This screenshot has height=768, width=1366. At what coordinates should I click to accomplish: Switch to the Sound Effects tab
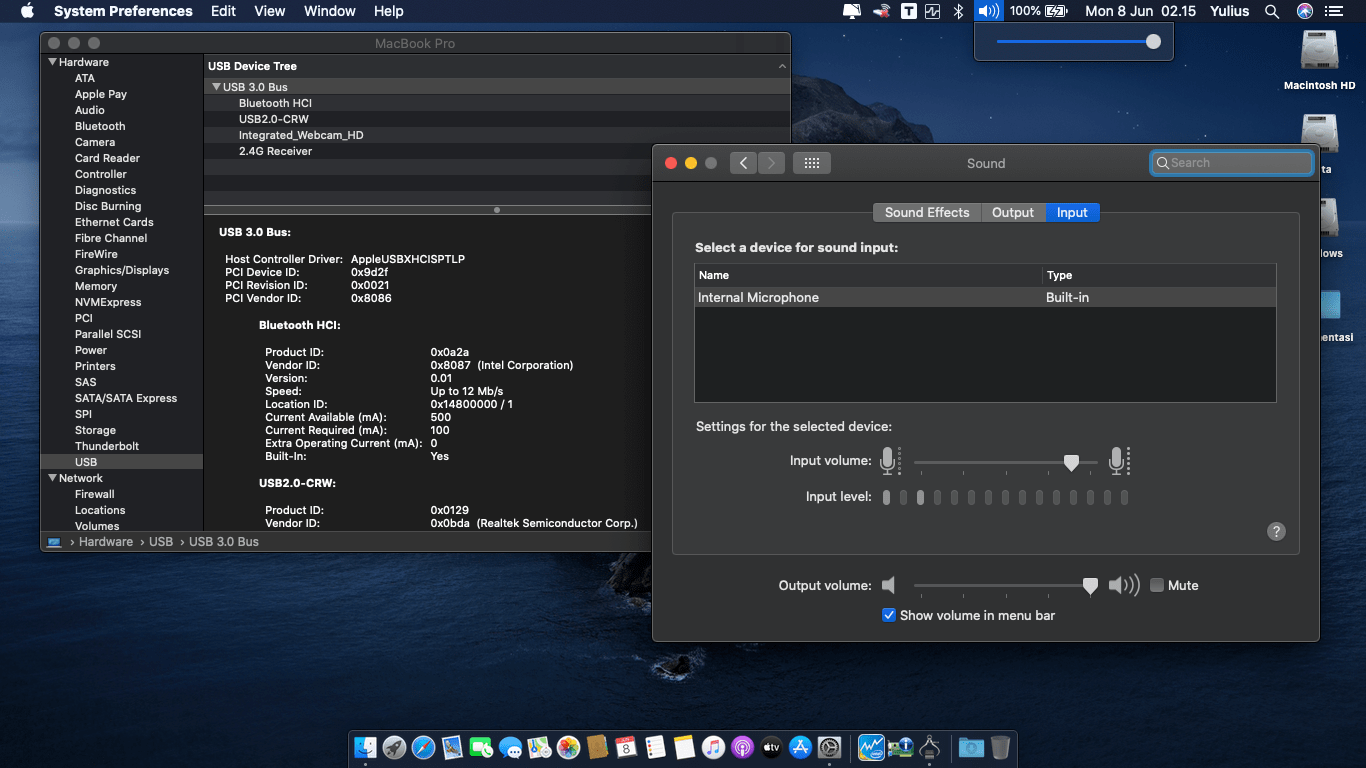coord(927,212)
